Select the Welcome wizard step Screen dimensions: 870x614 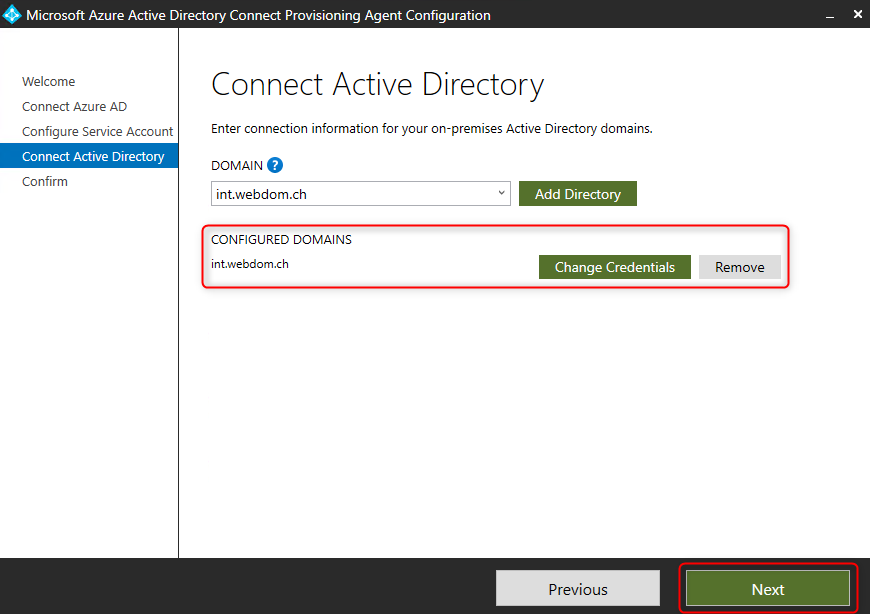48,81
